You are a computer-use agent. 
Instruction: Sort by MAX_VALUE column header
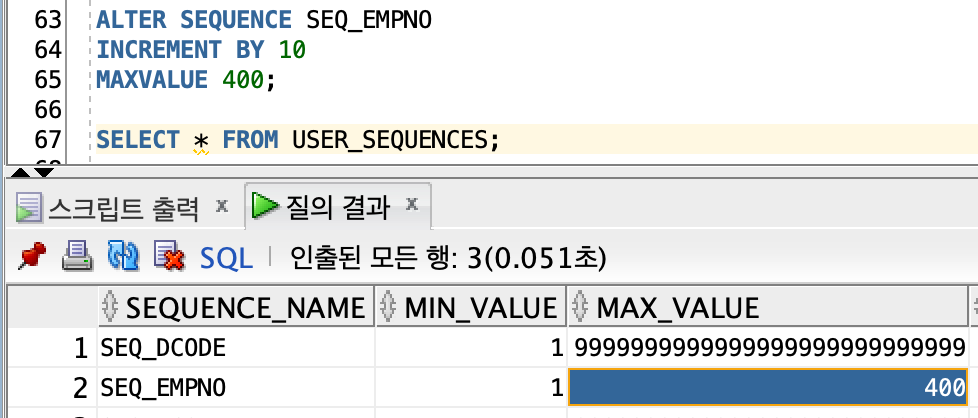click(767, 307)
